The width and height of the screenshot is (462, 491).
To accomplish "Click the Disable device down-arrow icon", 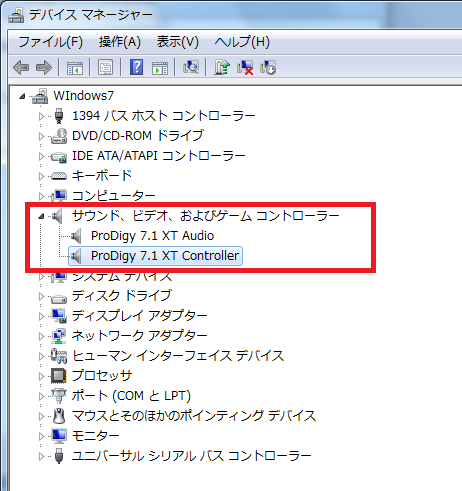I will pyautogui.click(x=268, y=67).
